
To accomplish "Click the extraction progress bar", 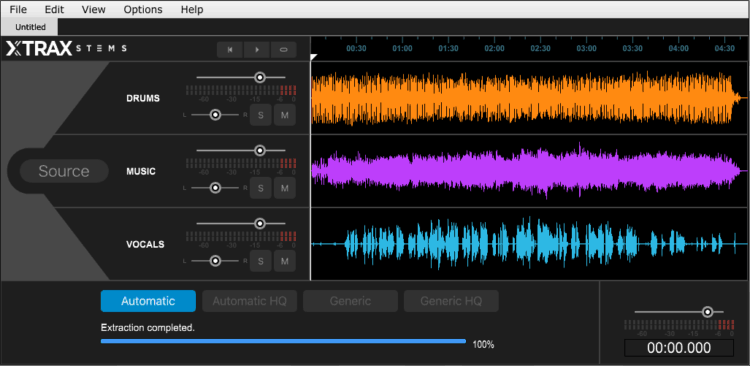I will (283, 341).
